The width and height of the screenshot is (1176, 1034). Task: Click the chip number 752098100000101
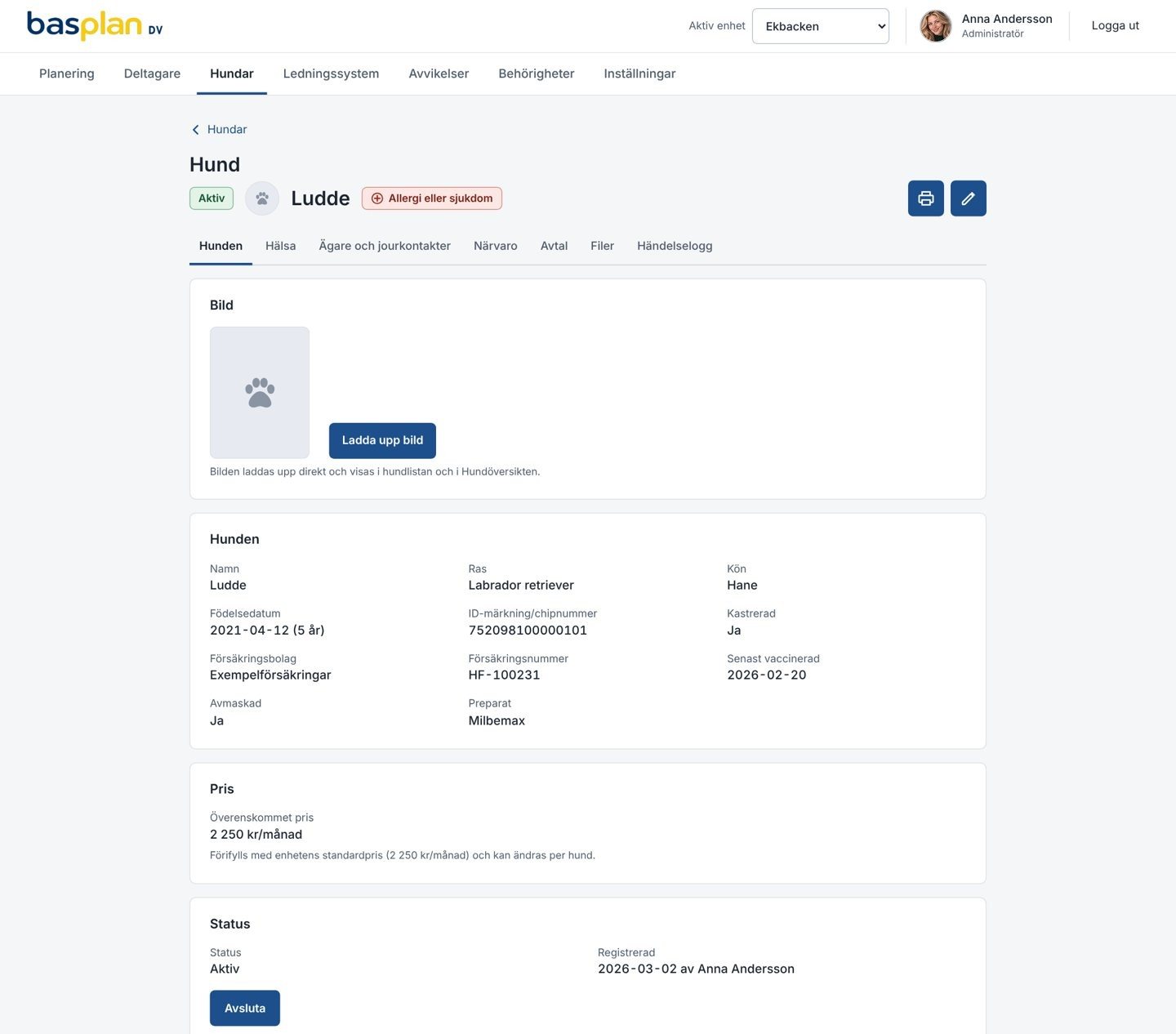pos(528,631)
